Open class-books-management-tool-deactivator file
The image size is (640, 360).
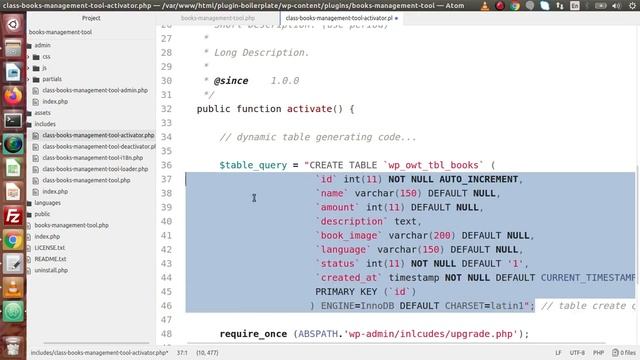(99, 146)
